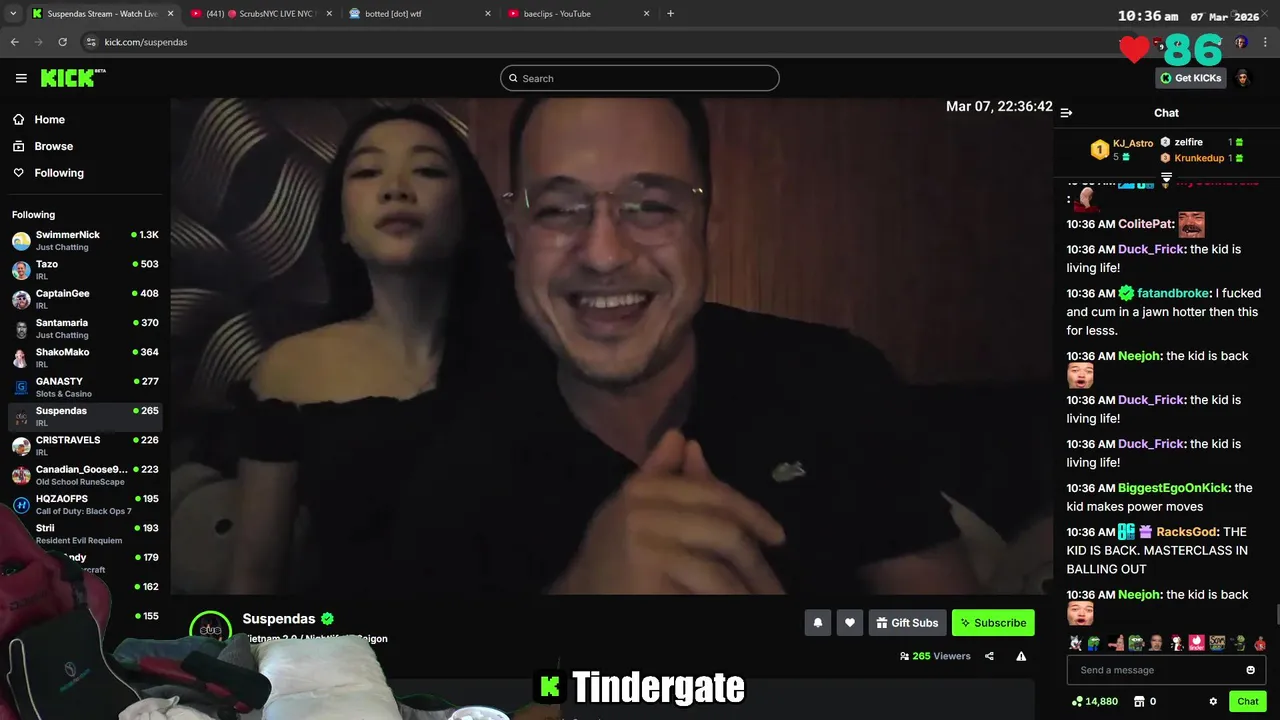
Task: Click the Get KICKs button
Action: 1190,78
